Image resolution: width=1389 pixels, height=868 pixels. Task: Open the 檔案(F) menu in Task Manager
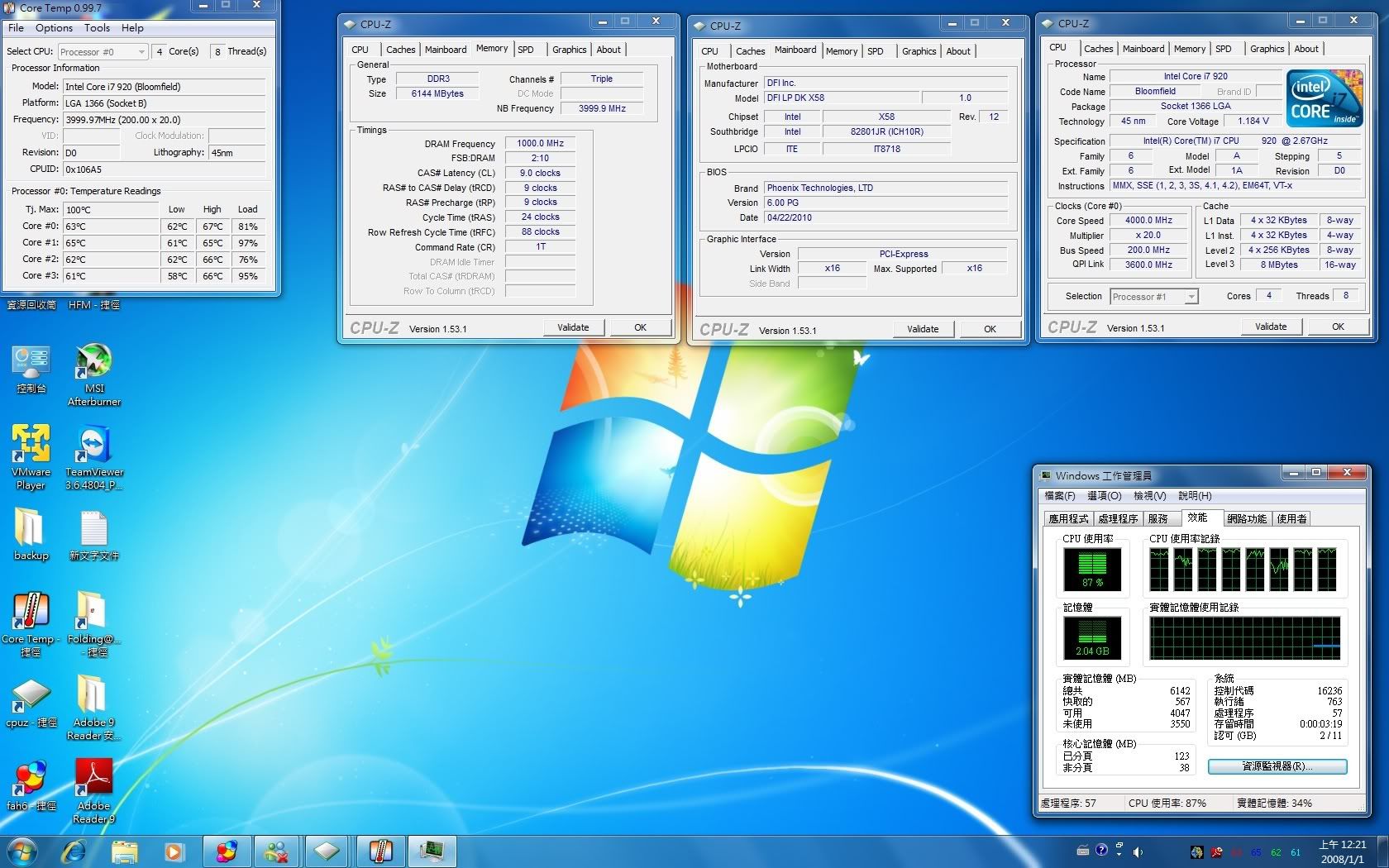(x=1060, y=496)
